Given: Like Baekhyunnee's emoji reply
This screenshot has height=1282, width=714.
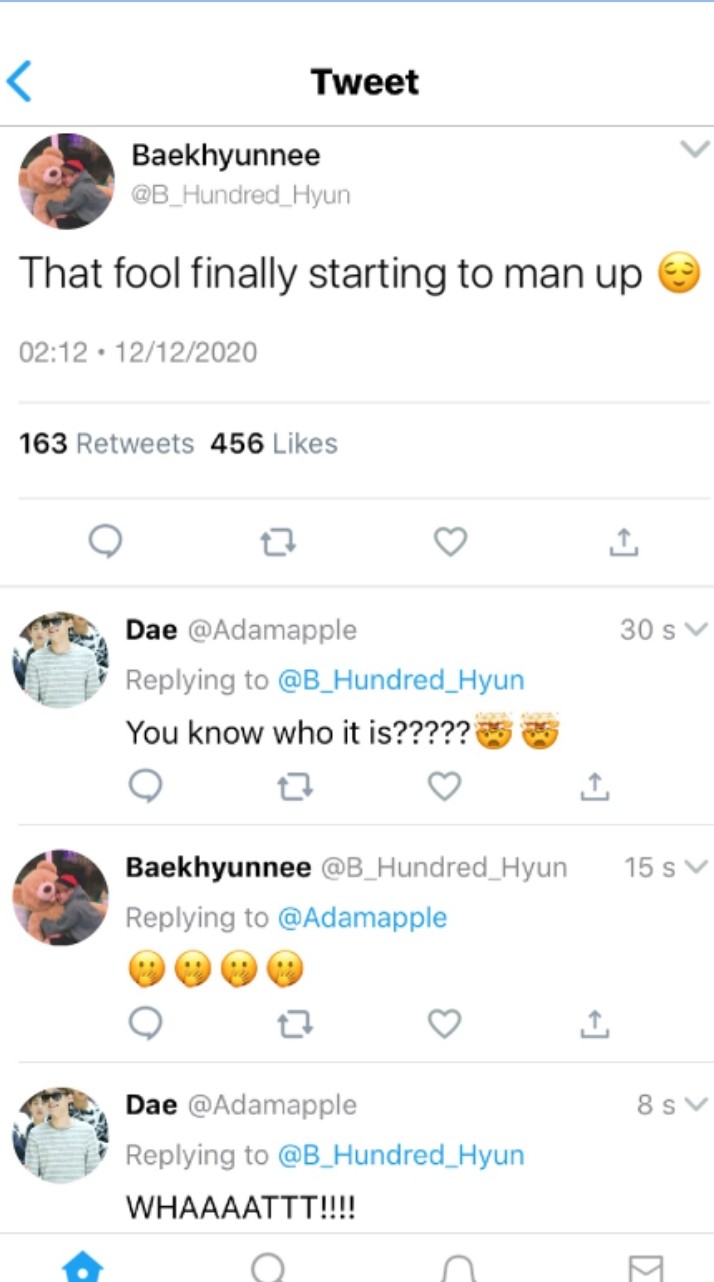Looking at the screenshot, I should [x=444, y=1024].
